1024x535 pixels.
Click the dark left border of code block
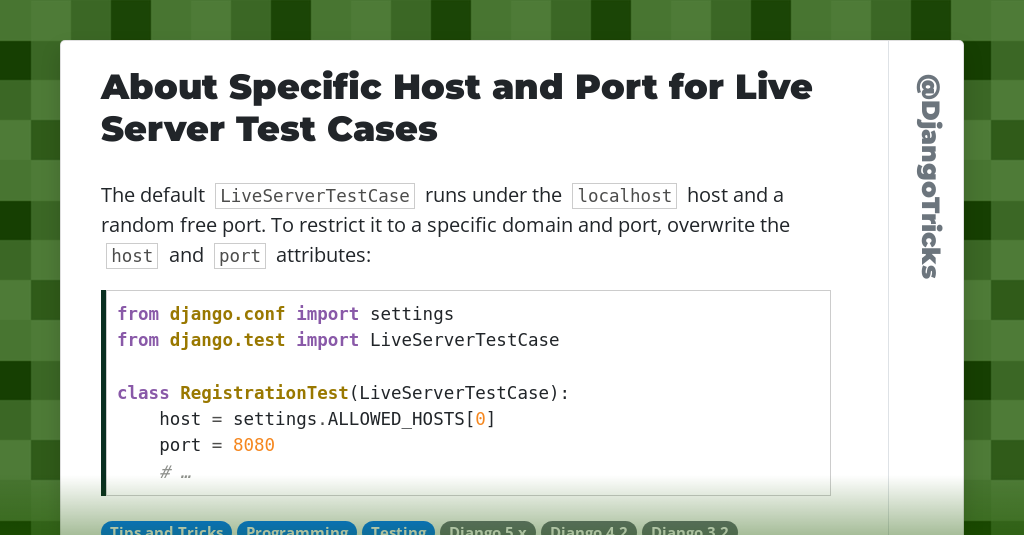104,393
